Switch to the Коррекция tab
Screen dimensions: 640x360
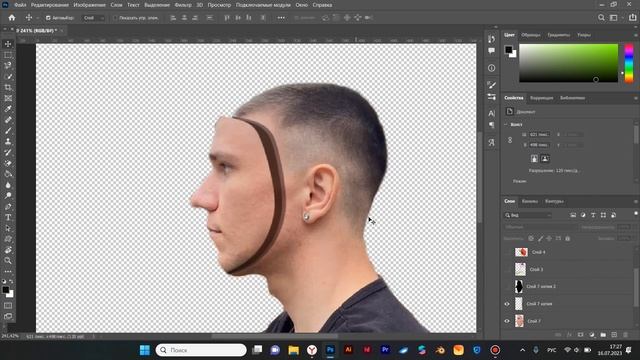point(541,98)
